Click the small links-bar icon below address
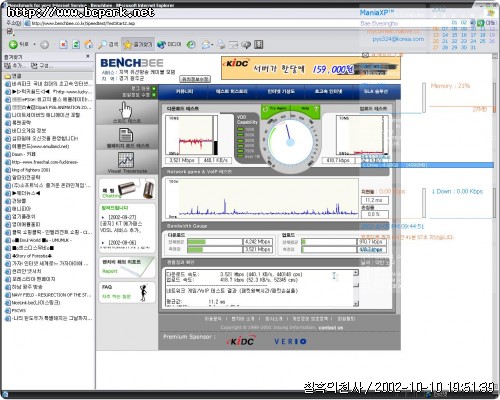The image size is (500, 400). tap(10, 32)
